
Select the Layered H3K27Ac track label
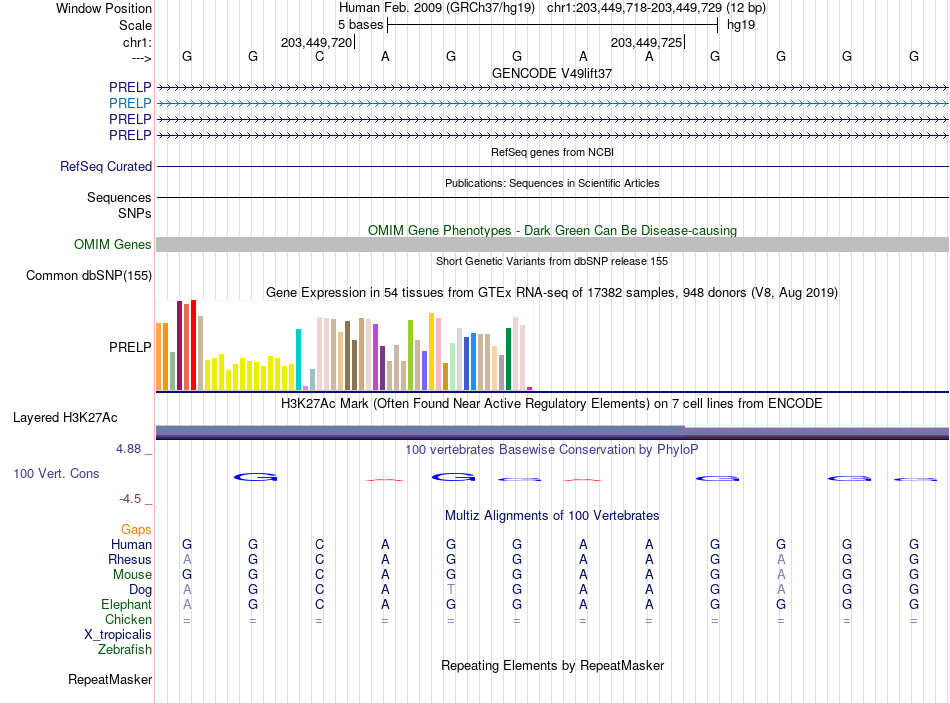(65, 418)
